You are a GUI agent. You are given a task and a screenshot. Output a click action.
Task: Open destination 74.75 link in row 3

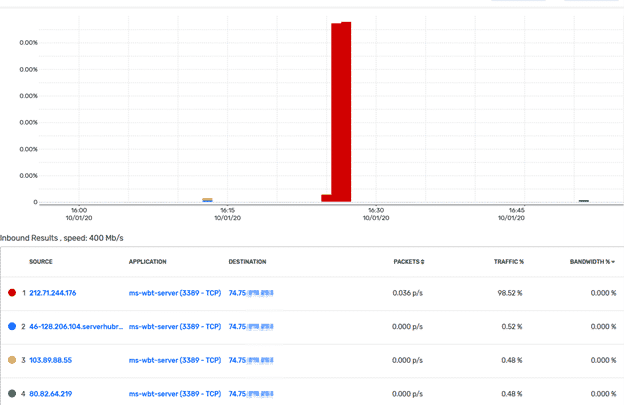[251, 360]
